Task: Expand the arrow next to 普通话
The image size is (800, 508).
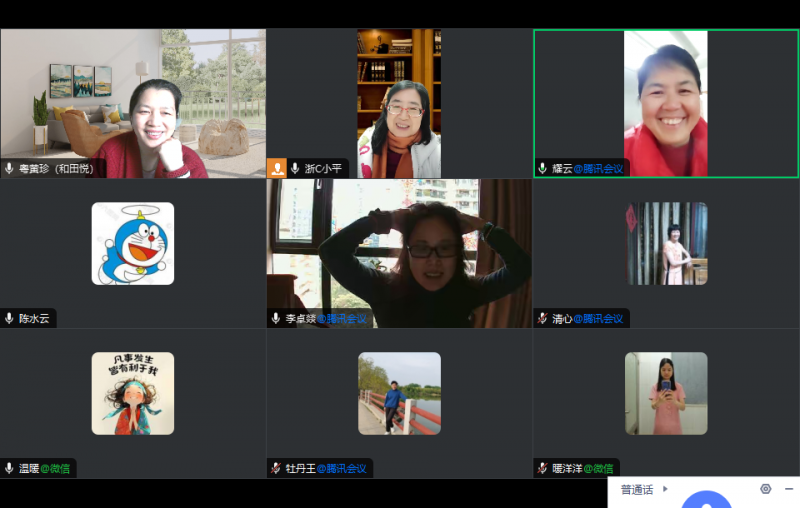Action: click(666, 489)
